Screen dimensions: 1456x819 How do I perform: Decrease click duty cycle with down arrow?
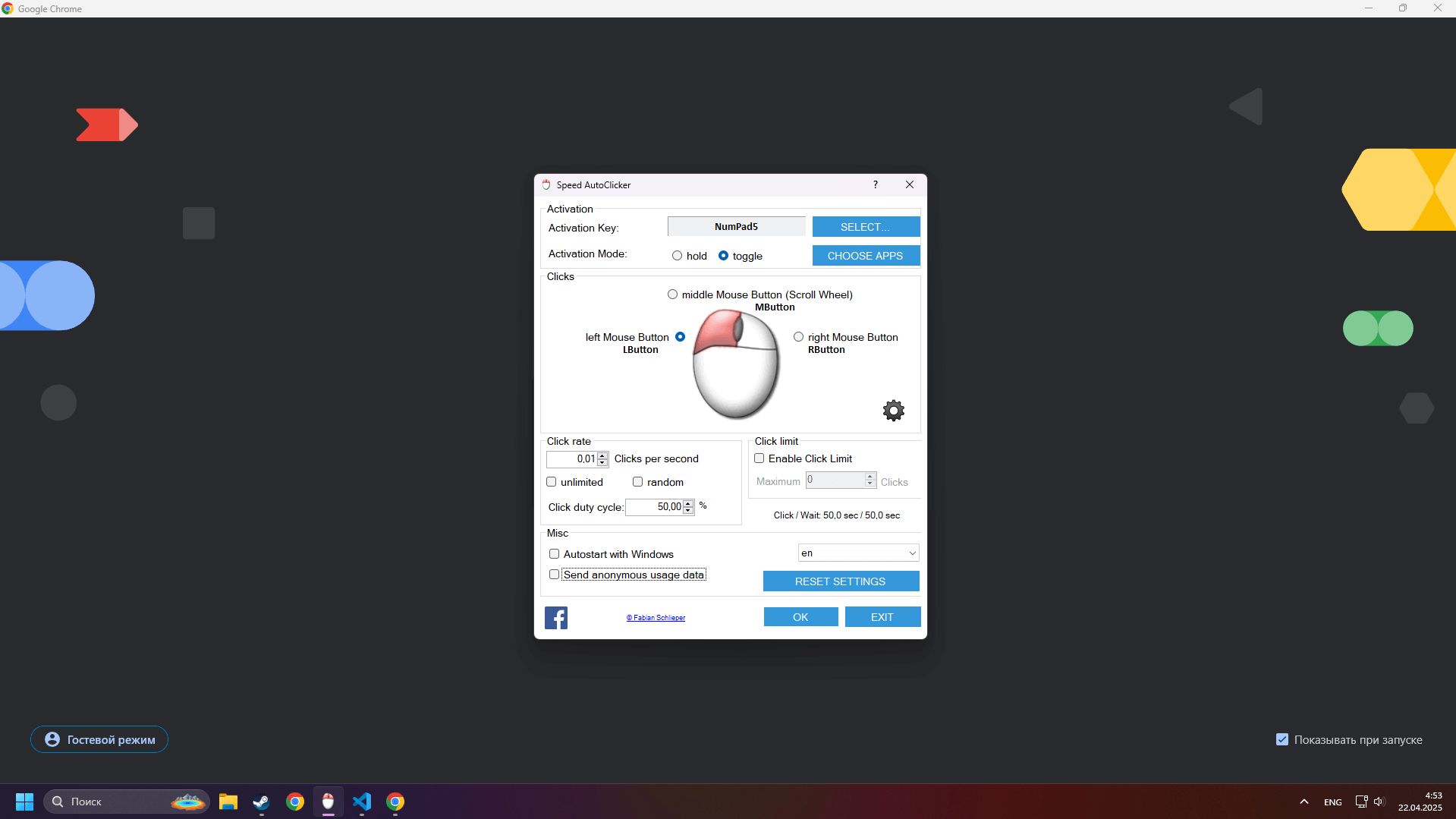point(688,510)
